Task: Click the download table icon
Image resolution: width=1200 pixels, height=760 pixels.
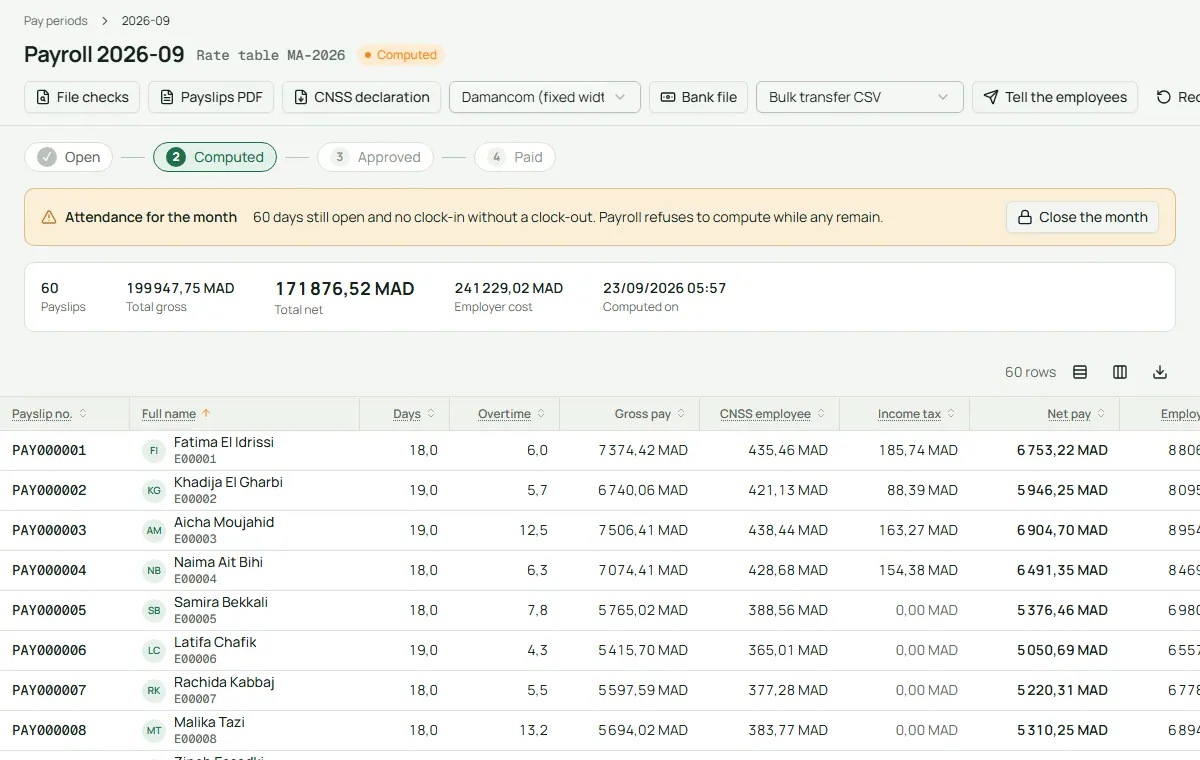Action: point(1160,372)
